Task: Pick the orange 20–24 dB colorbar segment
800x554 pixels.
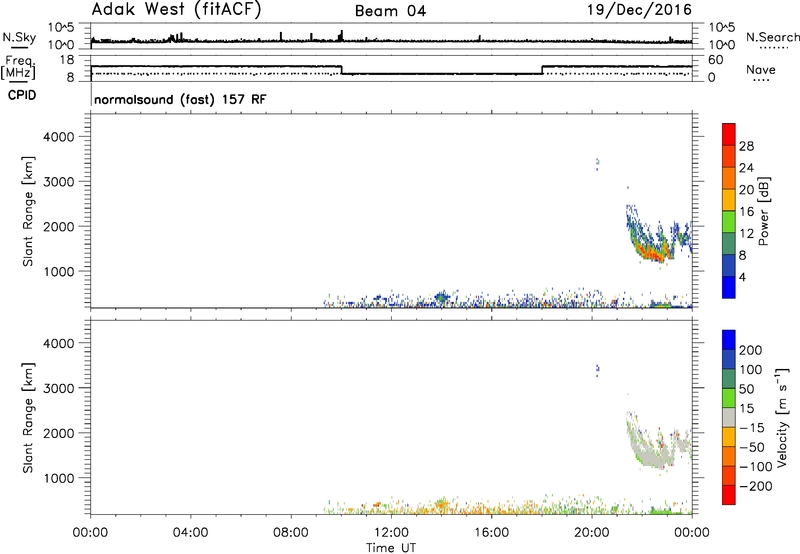Action: 729,178
